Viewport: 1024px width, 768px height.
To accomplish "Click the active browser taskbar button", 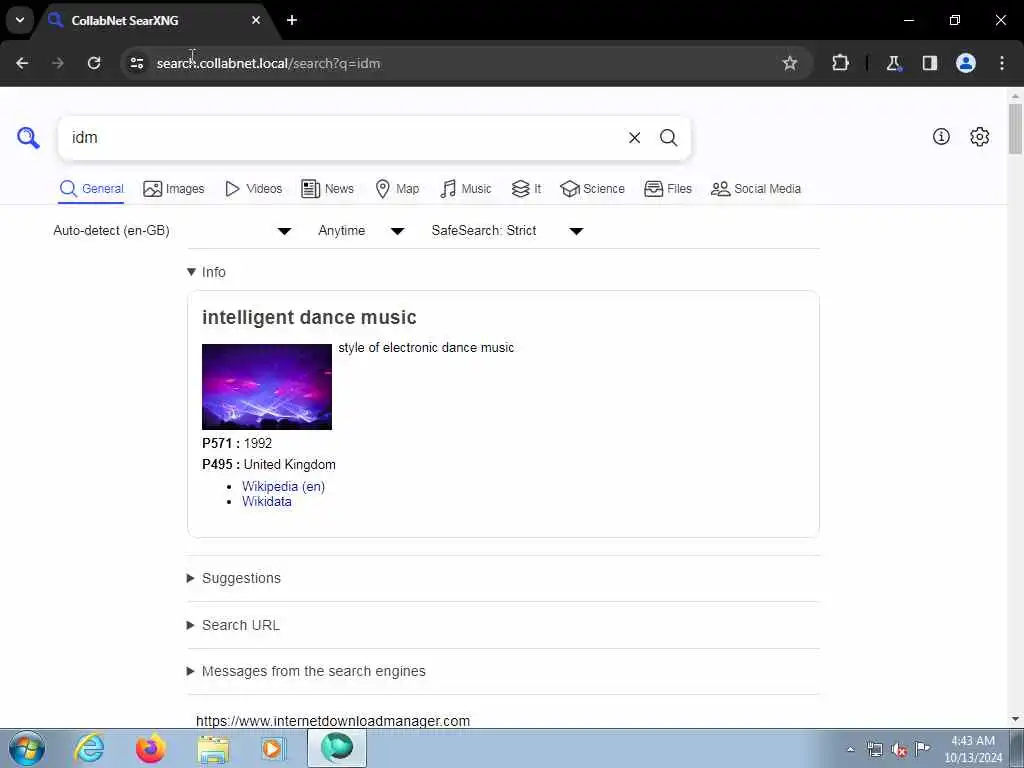I will coord(337,748).
